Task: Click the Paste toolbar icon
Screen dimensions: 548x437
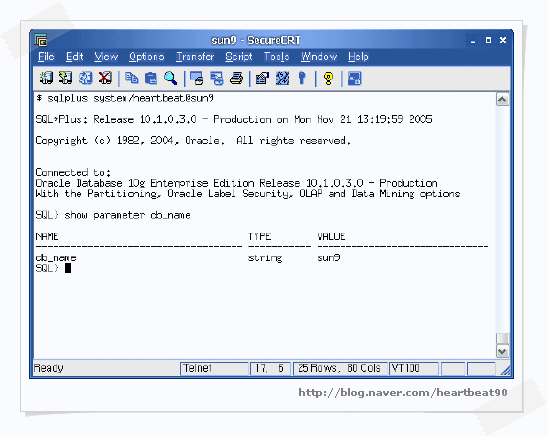Action: pyautogui.click(x=151, y=78)
